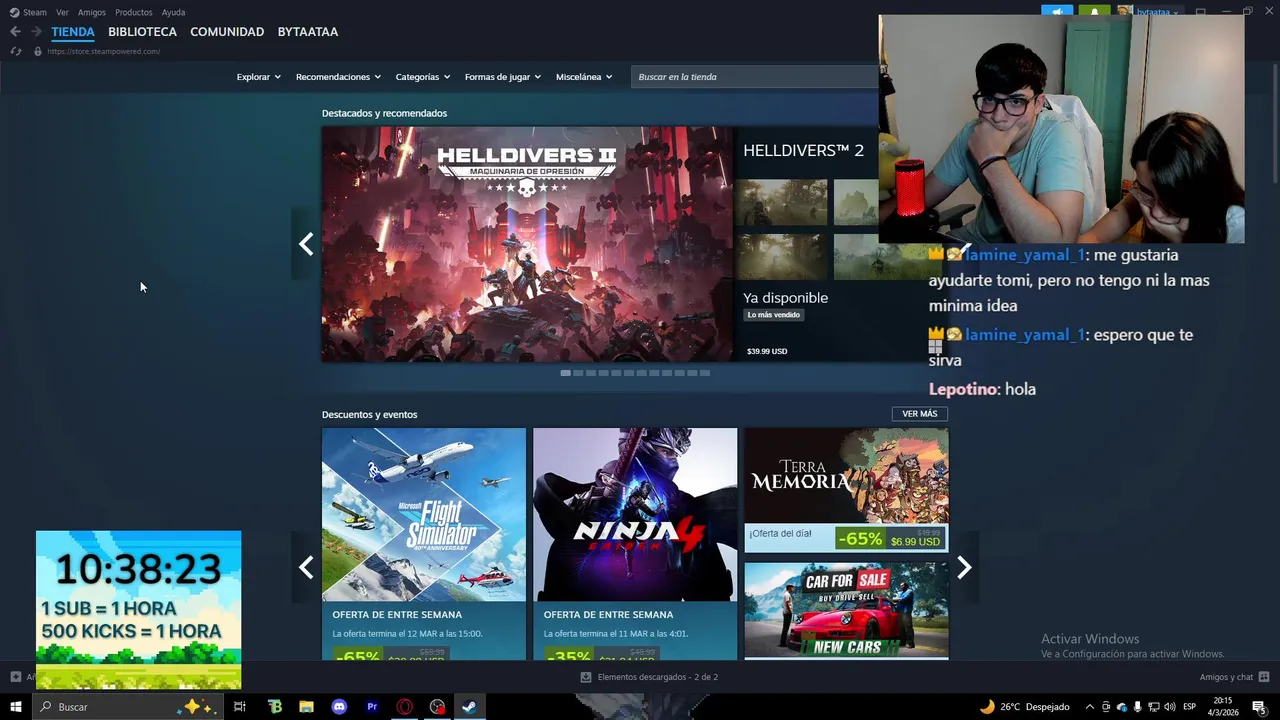1280x720 pixels.
Task: Go back with the Steam back arrow
Action: pyautogui.click(x=15, y=32)
